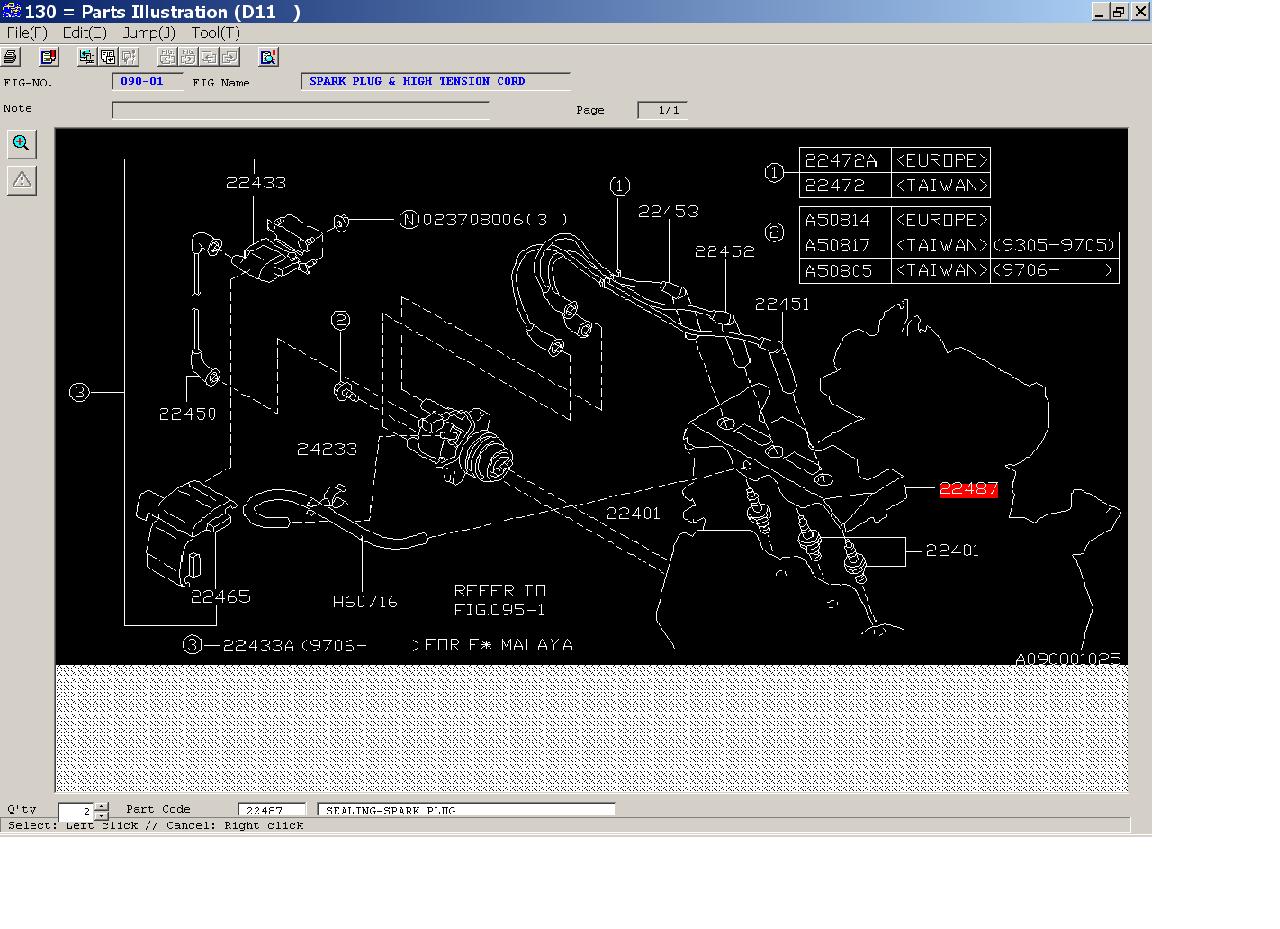This screenshot has height=929, width=1280.
Task: Open the Tool(T) menu
Action: coord(215,33)
